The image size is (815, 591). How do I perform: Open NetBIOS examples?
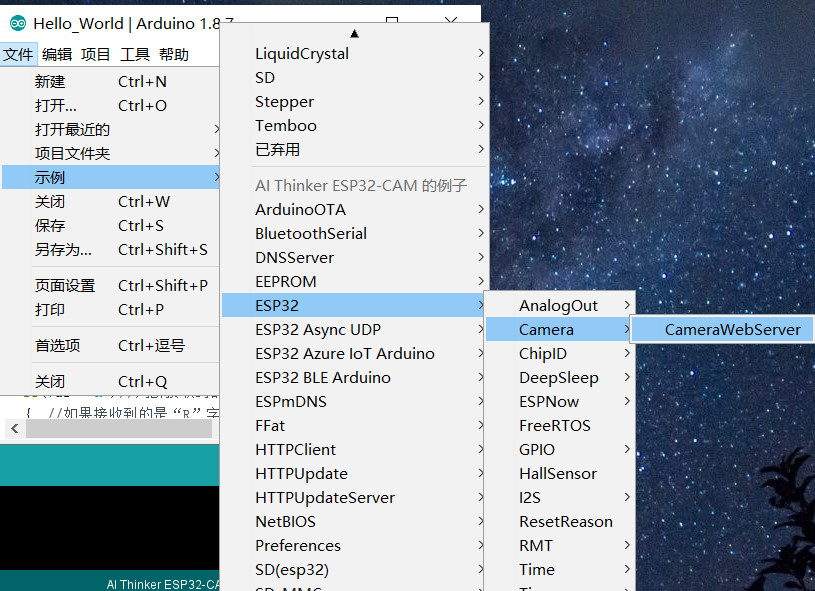click(x=353, y=521)
